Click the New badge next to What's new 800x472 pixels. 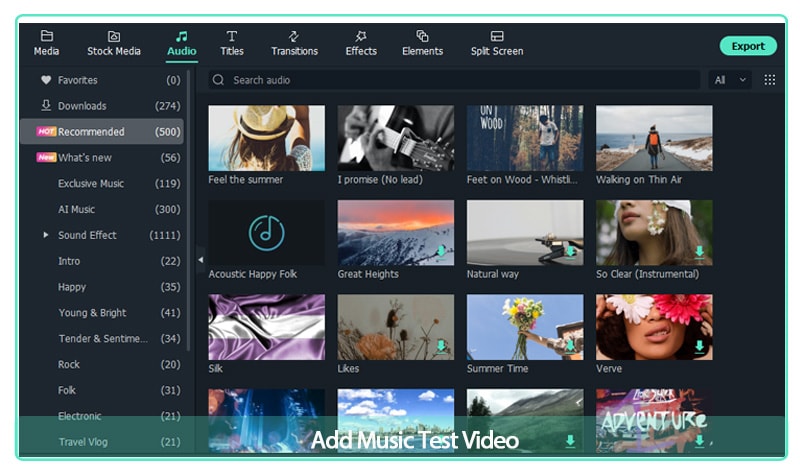click(46, 157)
